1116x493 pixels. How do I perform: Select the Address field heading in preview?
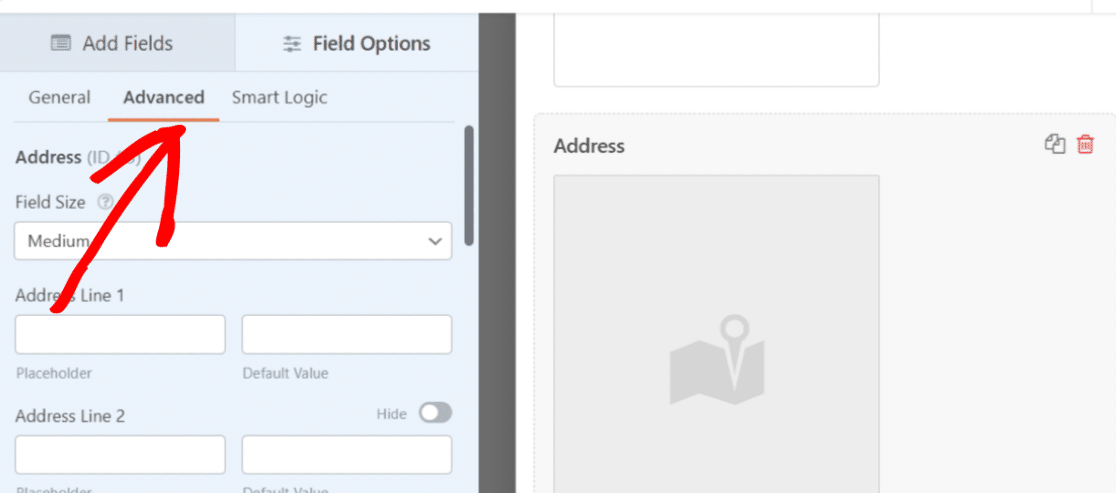point(589,146)
